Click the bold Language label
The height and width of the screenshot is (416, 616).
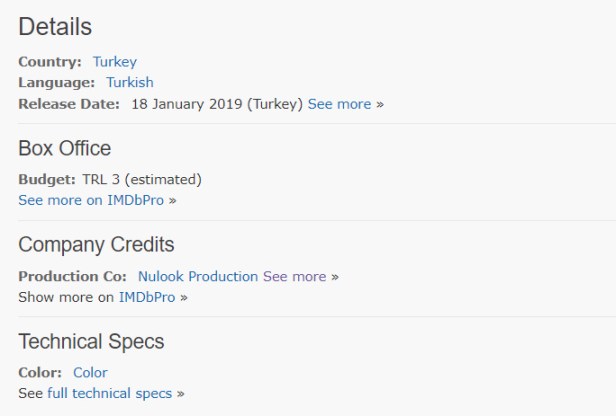[57, 83]
